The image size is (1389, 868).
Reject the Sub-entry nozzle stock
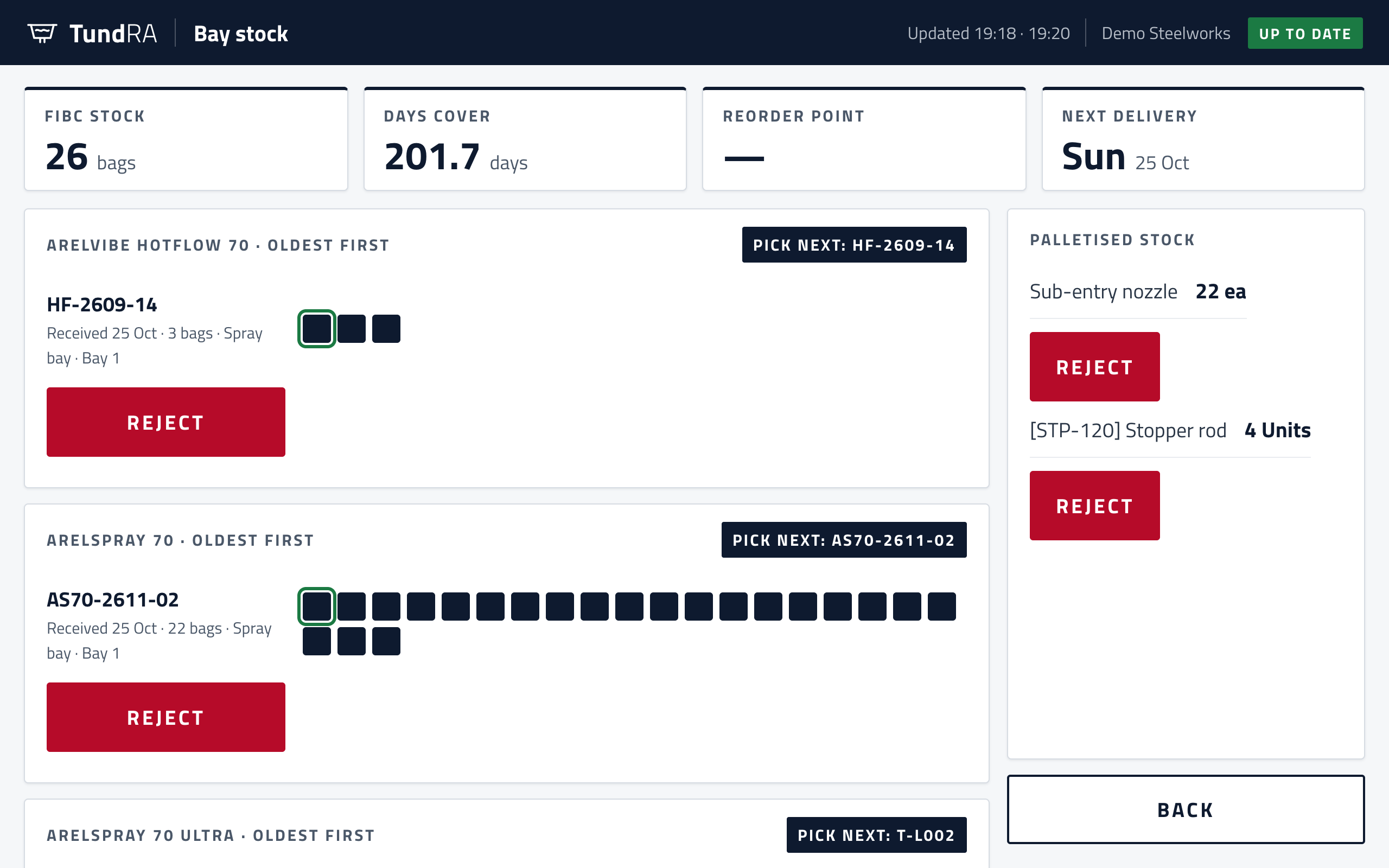(1094, 366)
